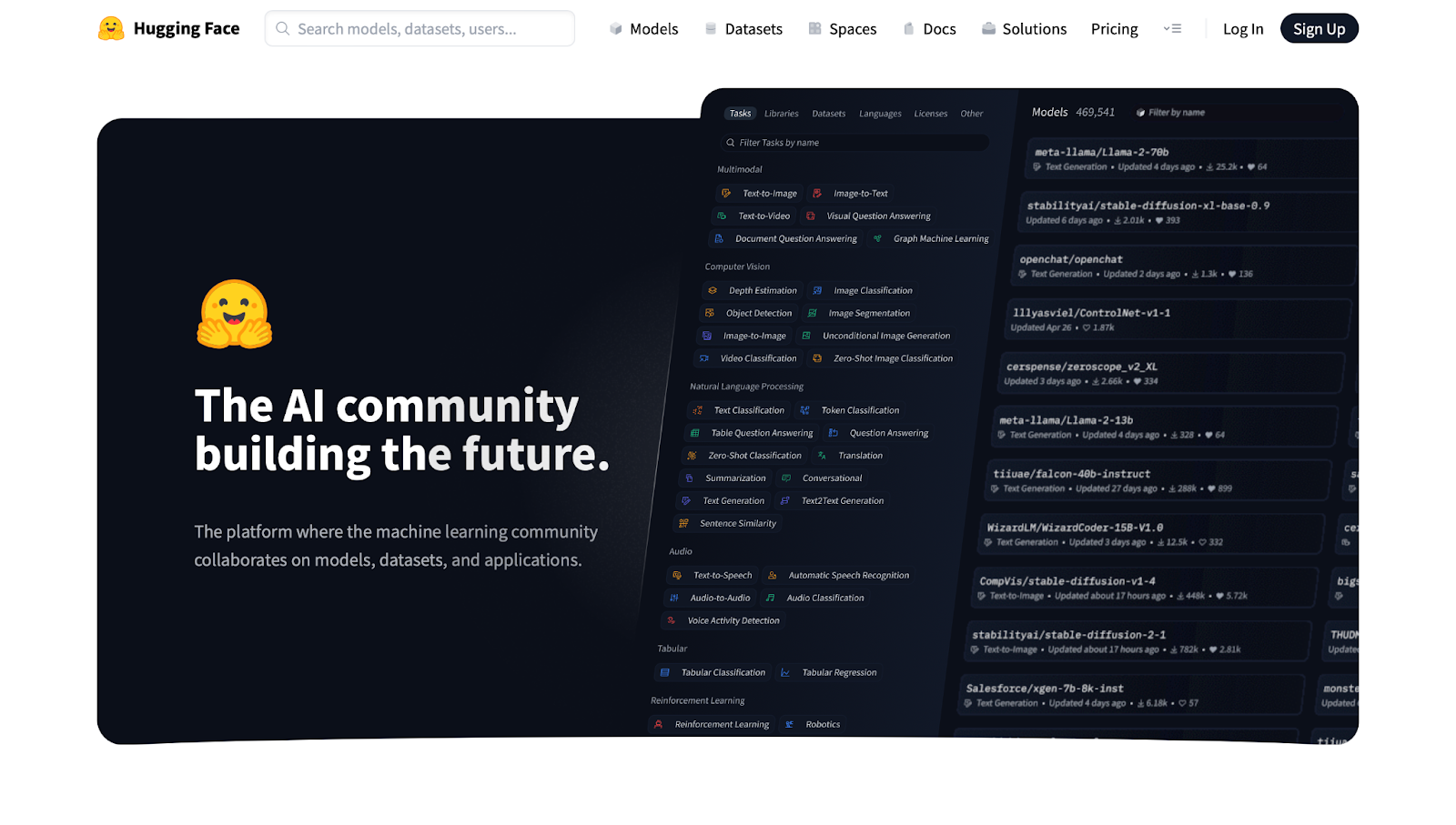Select the Libraries tab in preview
The width and height of the screenshot is (1456, 825).
click(x=782, y=114)
